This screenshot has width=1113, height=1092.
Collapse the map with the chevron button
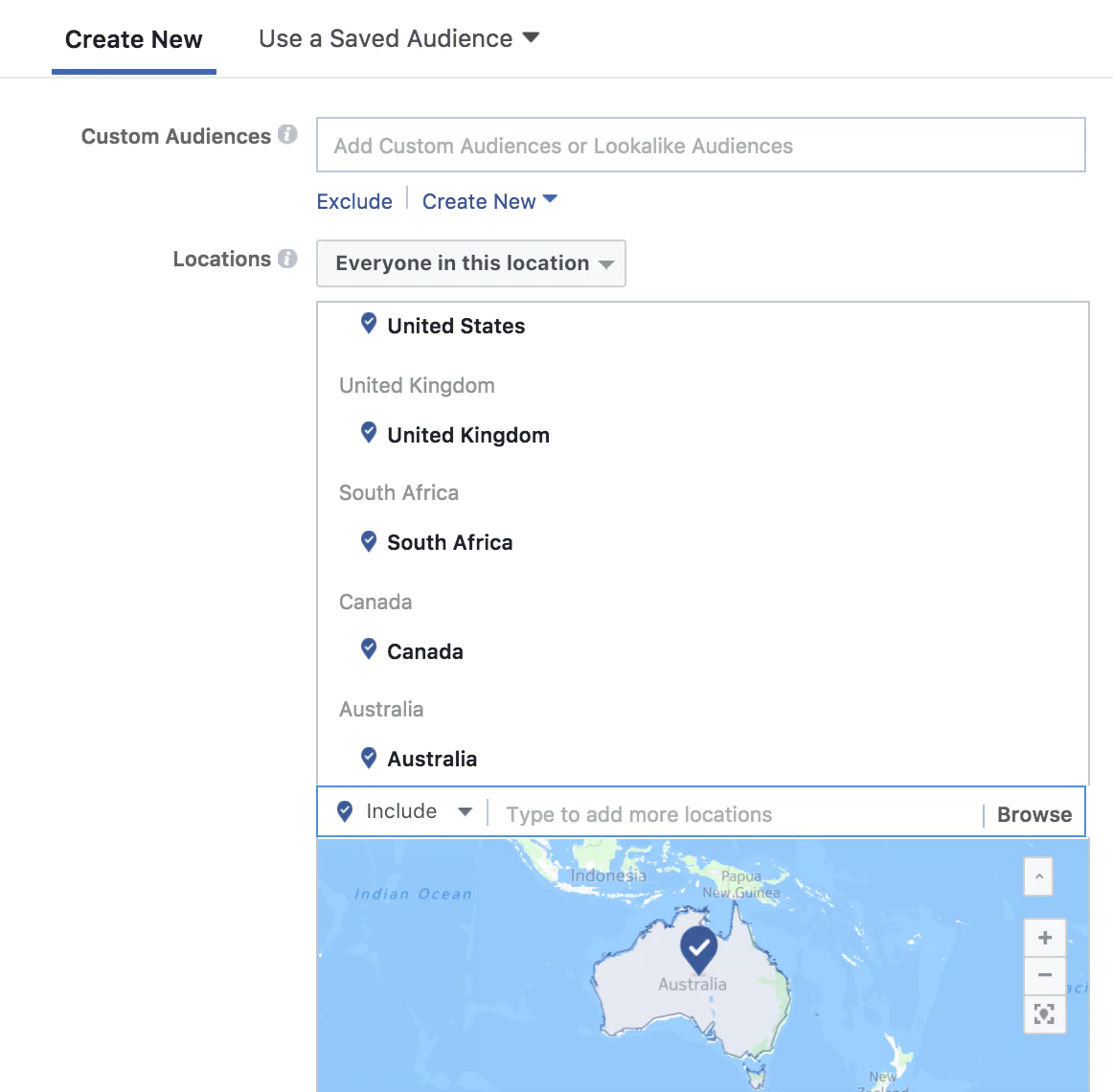1038,876
